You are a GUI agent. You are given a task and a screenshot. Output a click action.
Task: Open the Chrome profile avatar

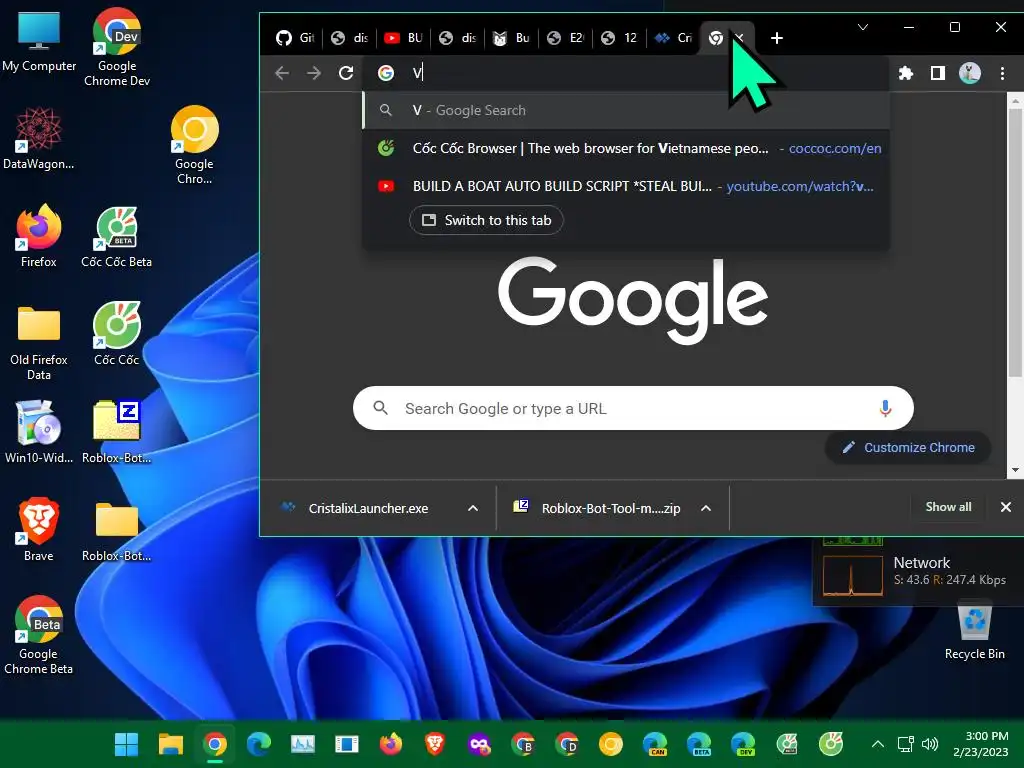[x=970, y=73]
